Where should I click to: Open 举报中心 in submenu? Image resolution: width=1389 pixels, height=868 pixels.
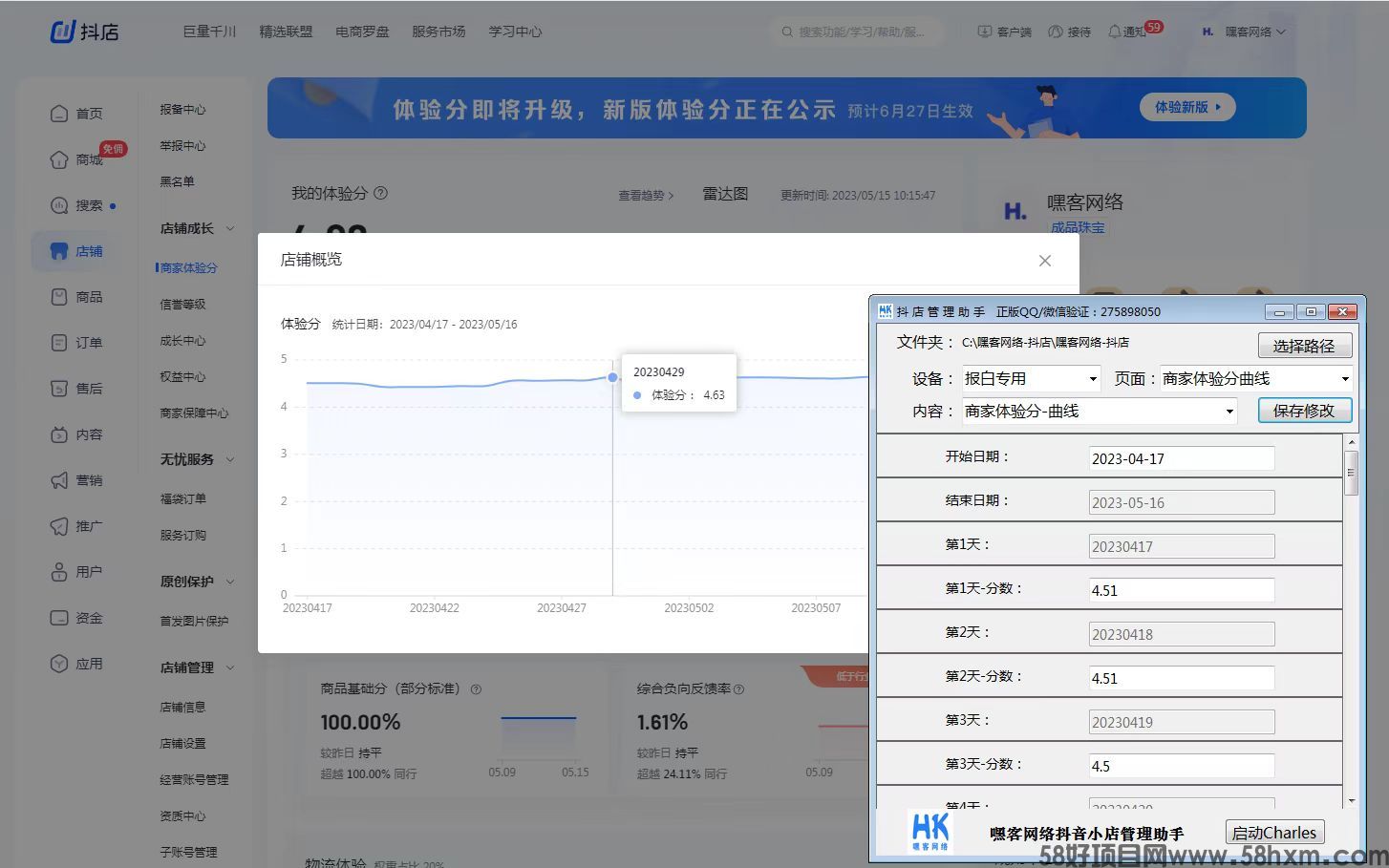pyautogui.click(x=182, y=146)
